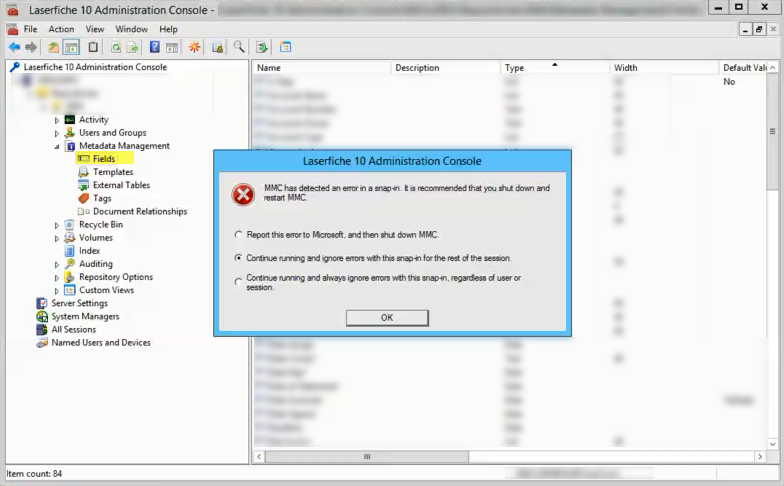Open the Action menu
784x486 pixels.
[x=61, y=29]
